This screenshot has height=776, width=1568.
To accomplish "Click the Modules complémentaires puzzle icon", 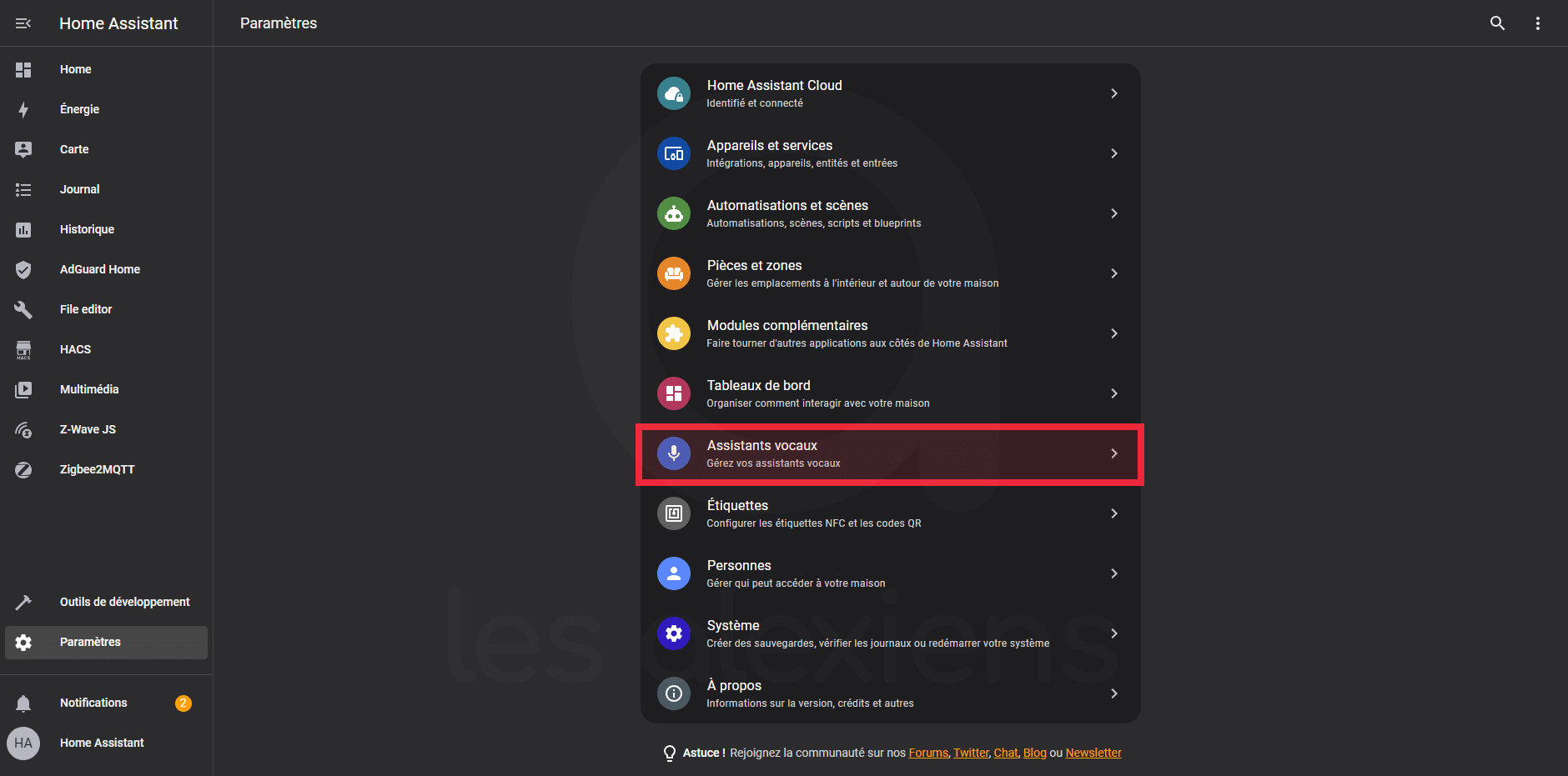I will click(674, 333).
